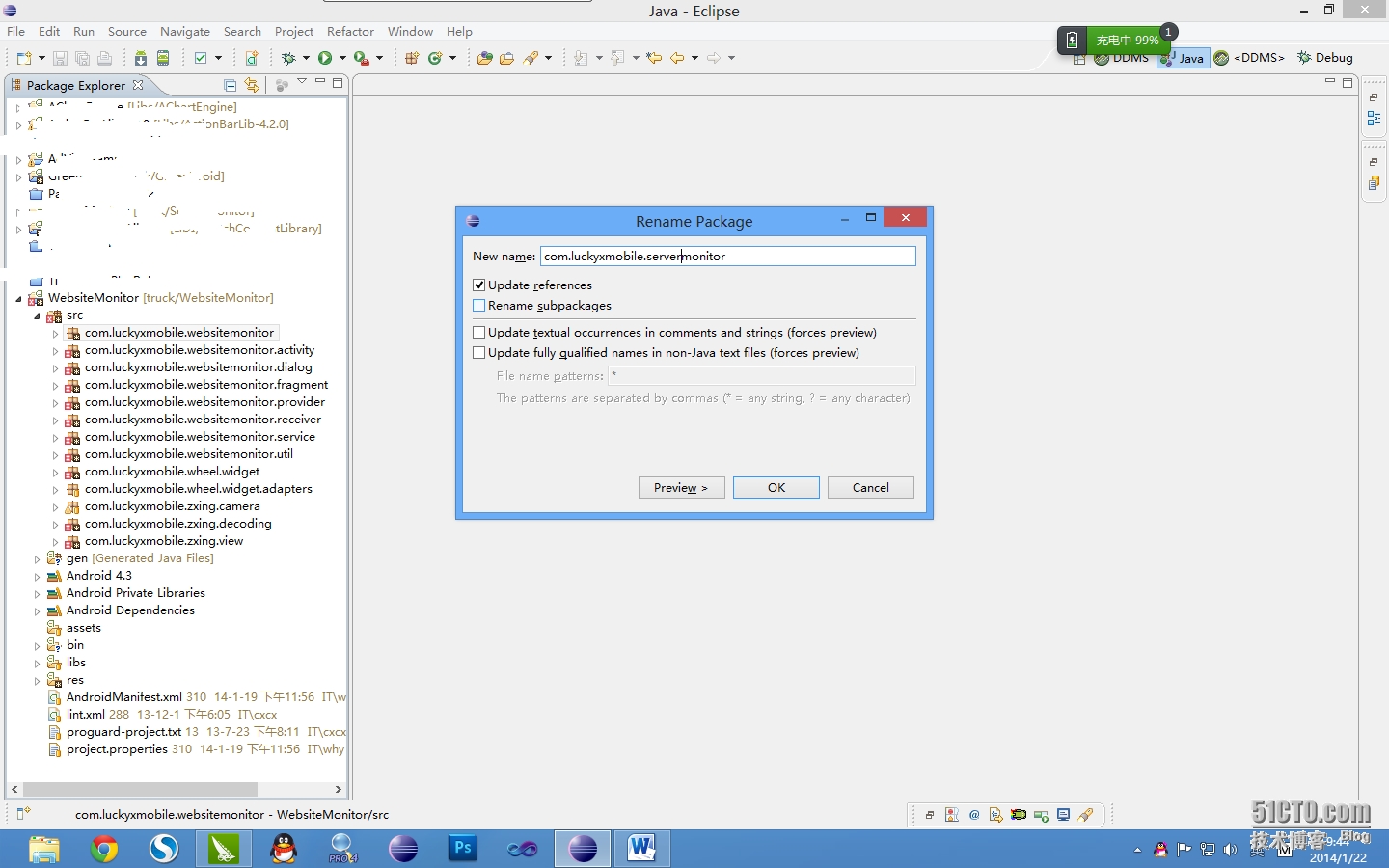Click Collapse All in Package Explorer
Screen dimensions: 1389x868
pyautogui.click(x=230, y=85)
